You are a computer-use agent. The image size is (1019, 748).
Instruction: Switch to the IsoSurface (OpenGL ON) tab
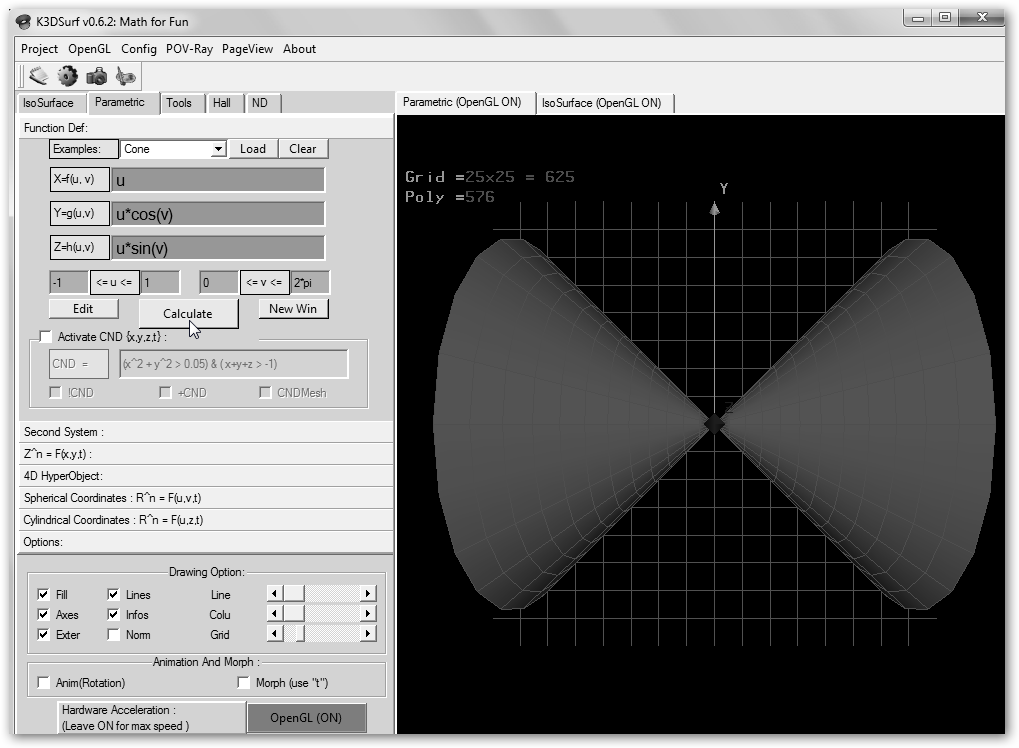coord(602,103)
